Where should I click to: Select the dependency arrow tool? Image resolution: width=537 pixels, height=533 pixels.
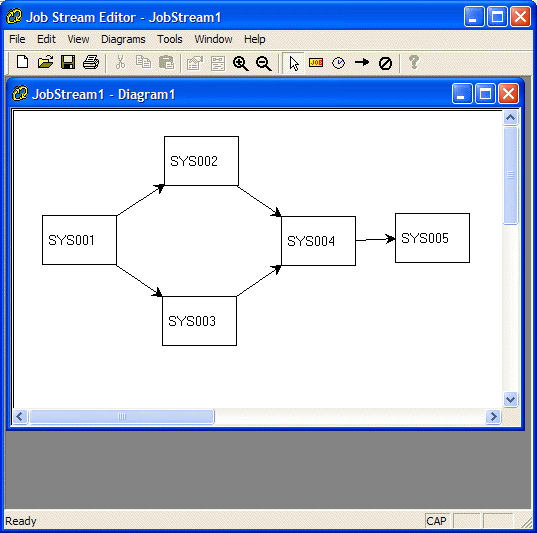click(362, 63)
